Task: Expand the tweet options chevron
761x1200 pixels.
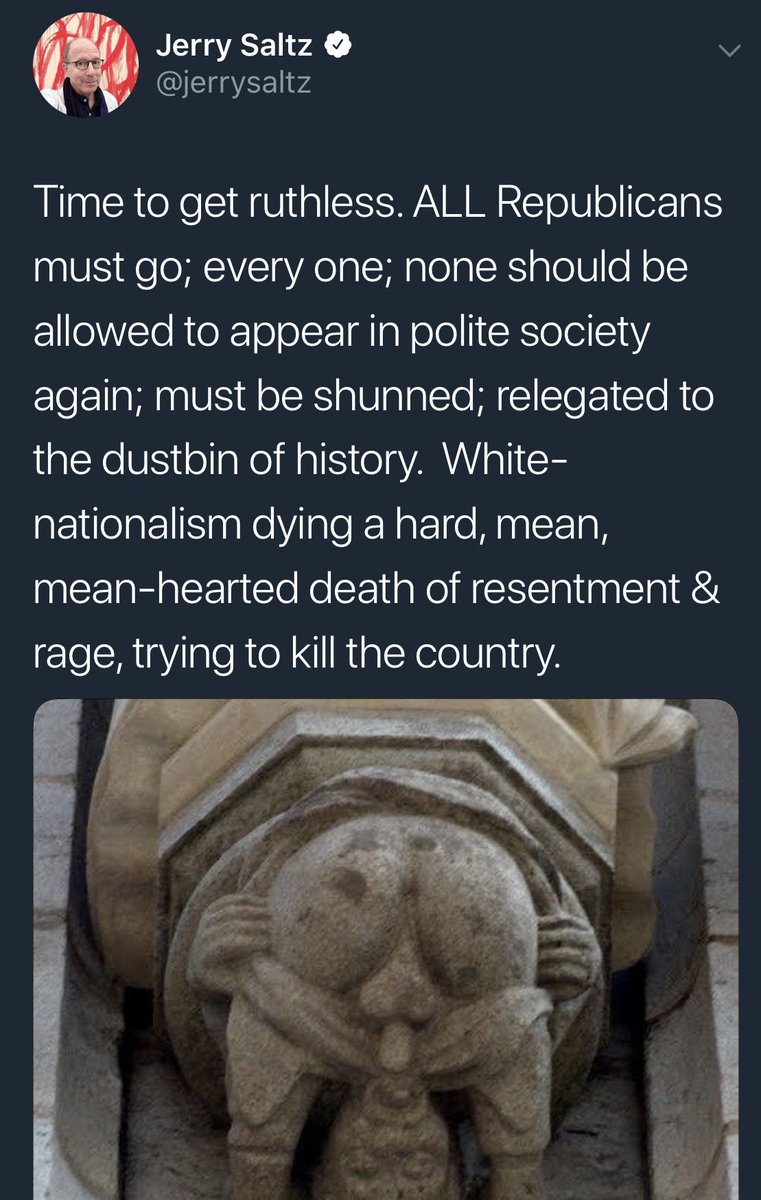Action: pos(730,49)
